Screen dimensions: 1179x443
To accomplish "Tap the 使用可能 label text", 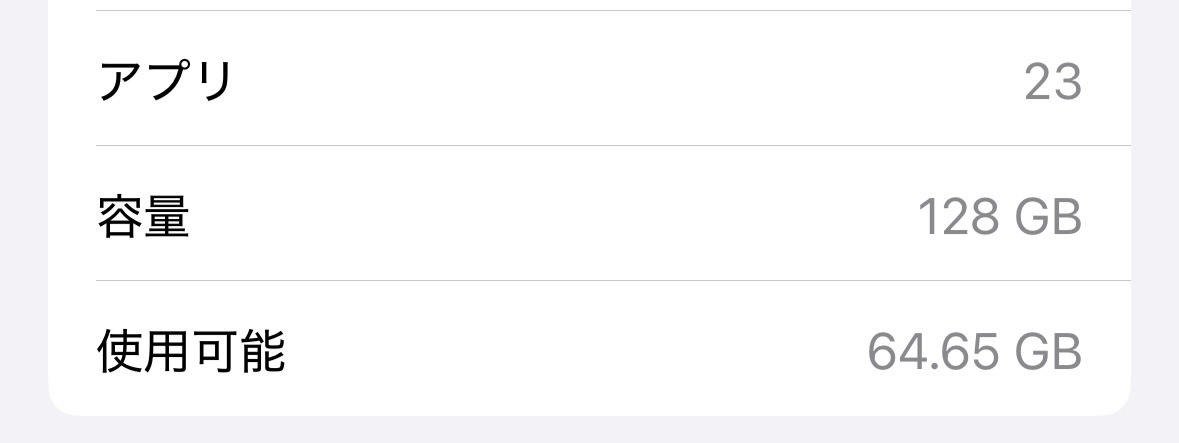I will [191, 351].
